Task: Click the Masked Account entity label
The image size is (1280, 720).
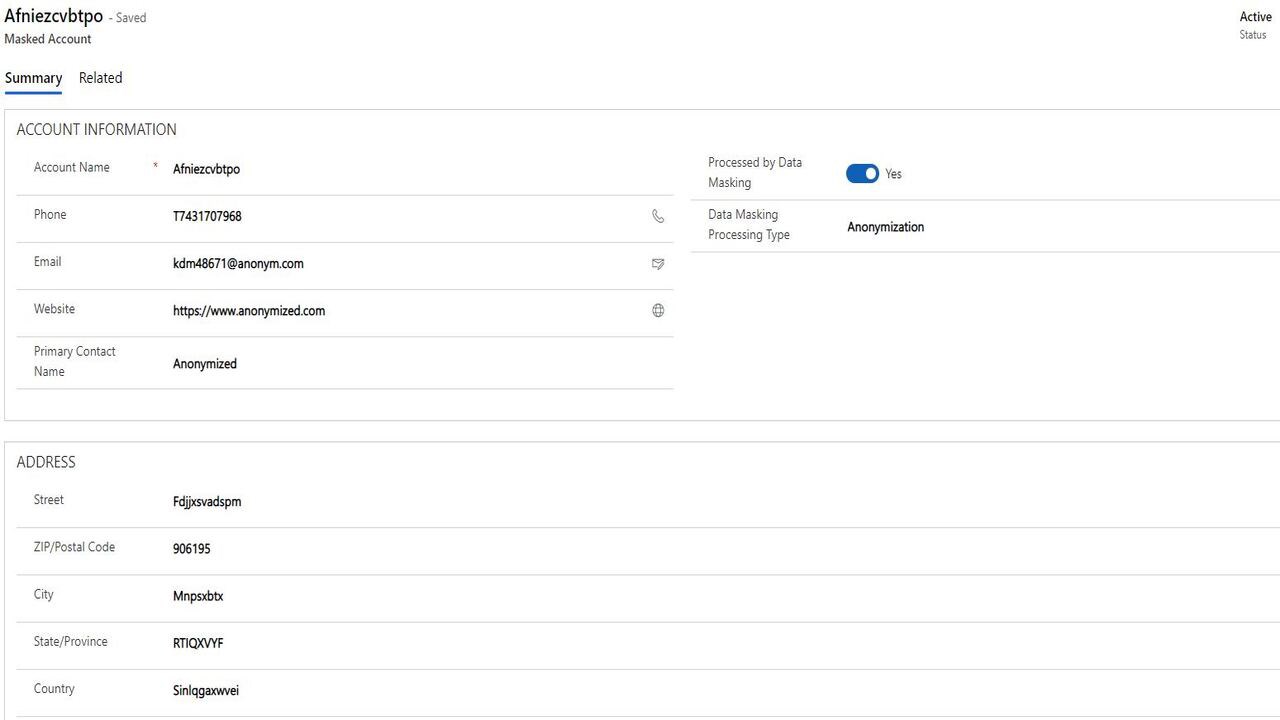Action: (x=48, y=39)
